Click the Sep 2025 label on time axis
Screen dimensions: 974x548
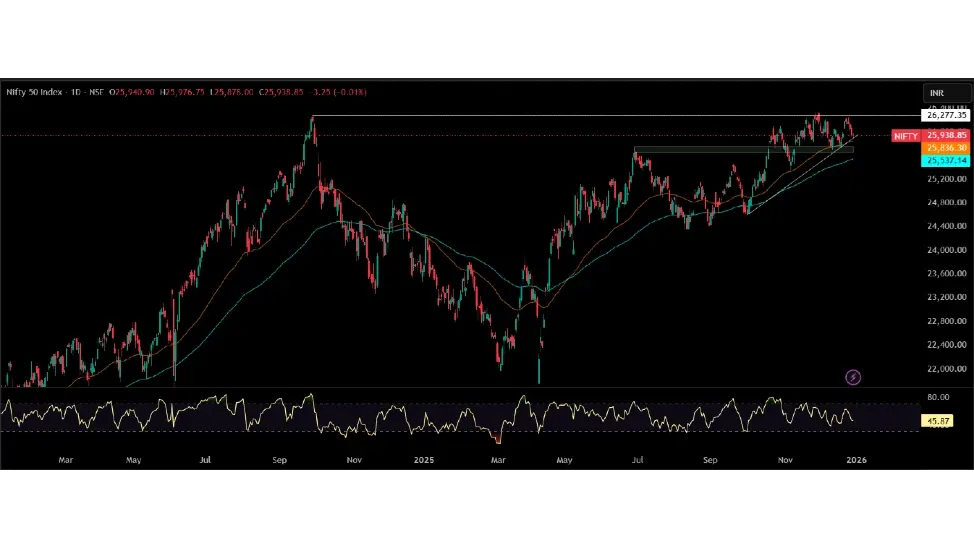point(710,460)
